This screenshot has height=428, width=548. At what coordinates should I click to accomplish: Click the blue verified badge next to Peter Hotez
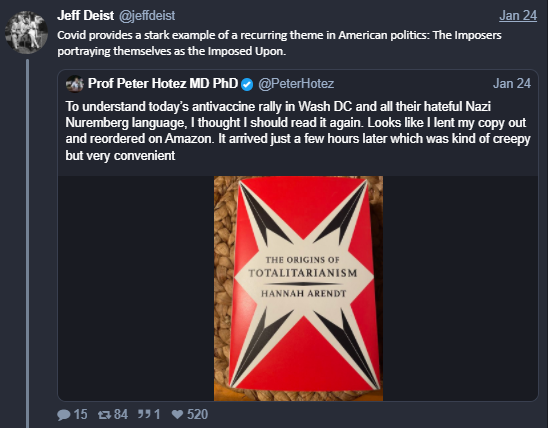(247, 84)
